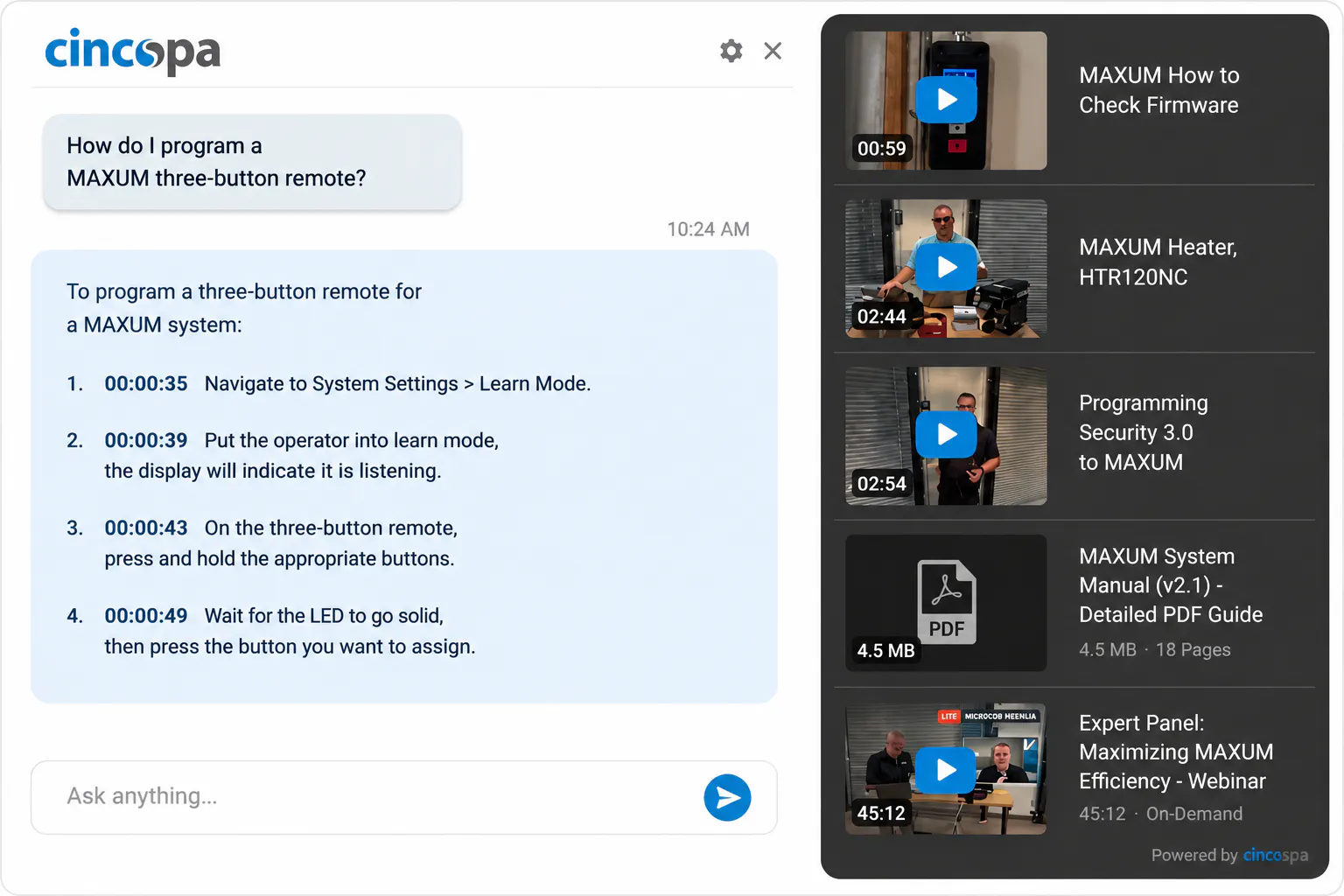This screenshot has width=1344, height=896.
Task: Open the settings gear icon
Action: pyautogui.click(x=731, y=51)
